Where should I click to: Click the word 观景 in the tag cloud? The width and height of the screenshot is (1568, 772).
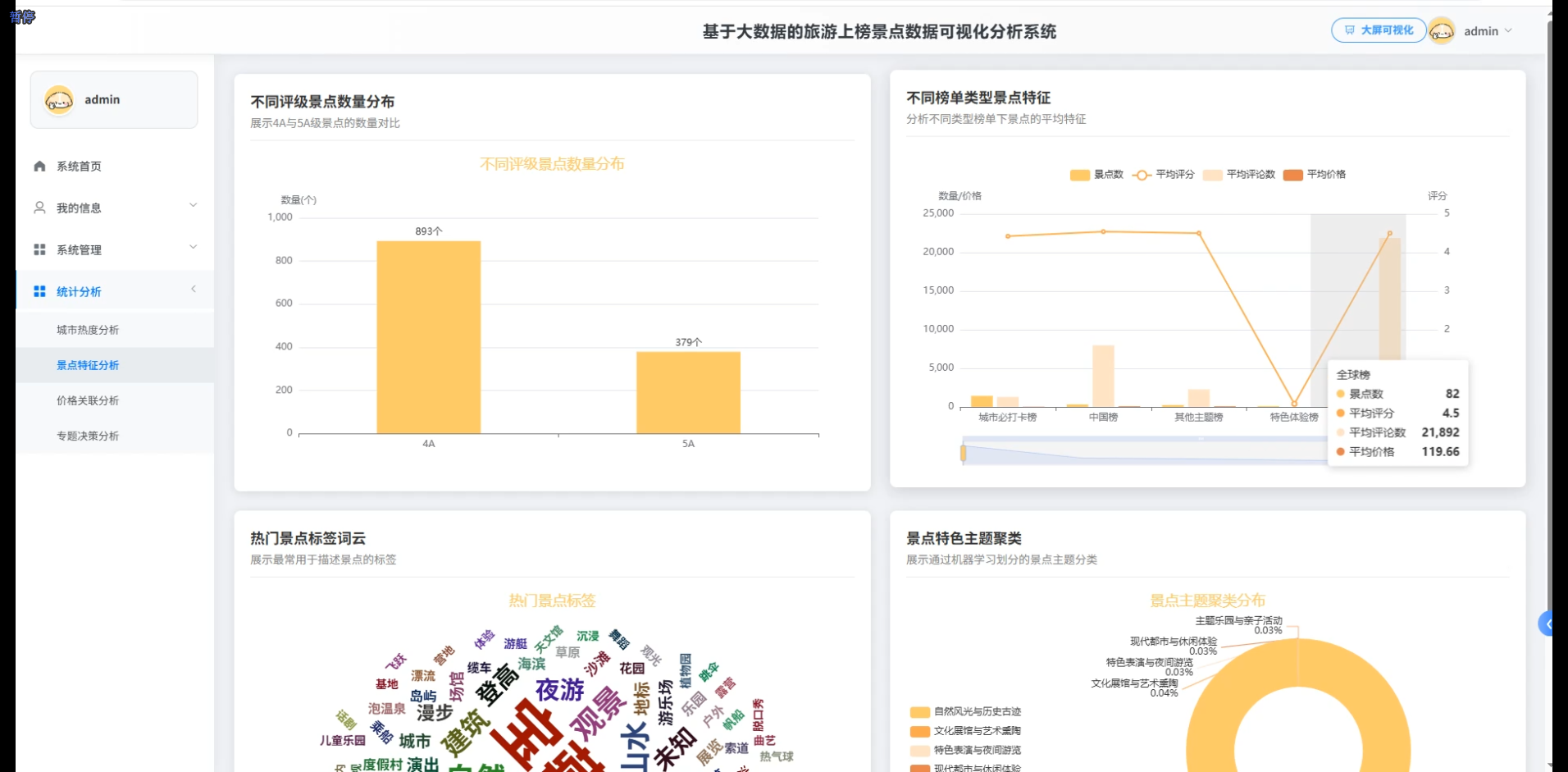click(x=599, y=712)
